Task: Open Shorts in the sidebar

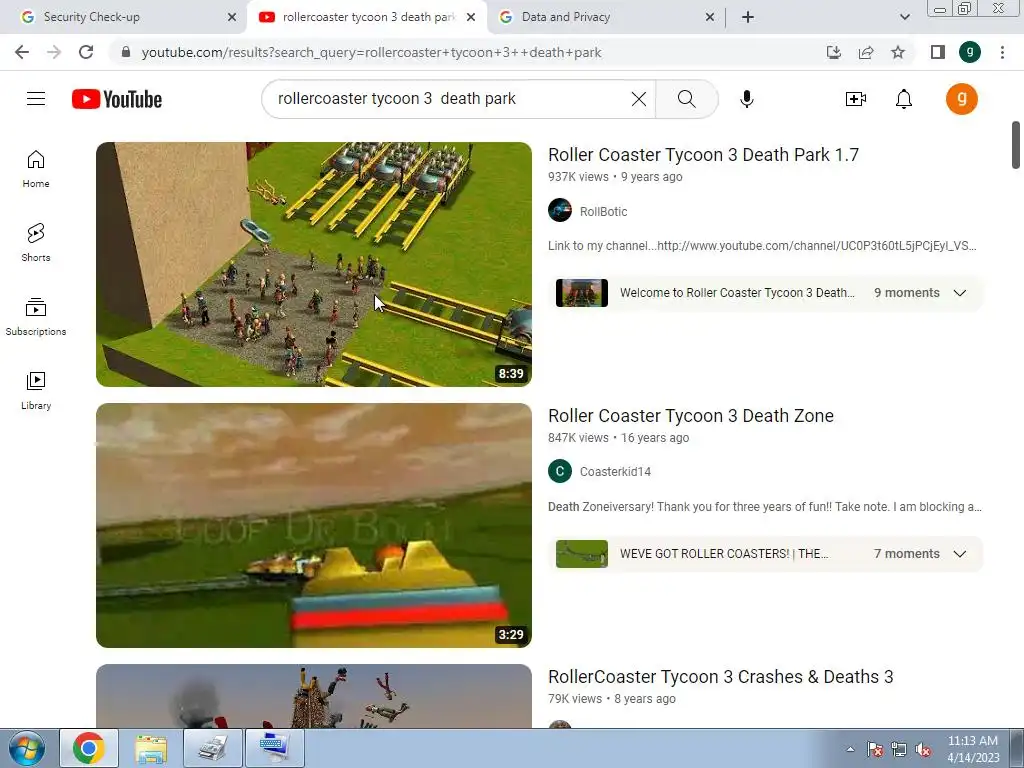Action: tap(36, 243)
